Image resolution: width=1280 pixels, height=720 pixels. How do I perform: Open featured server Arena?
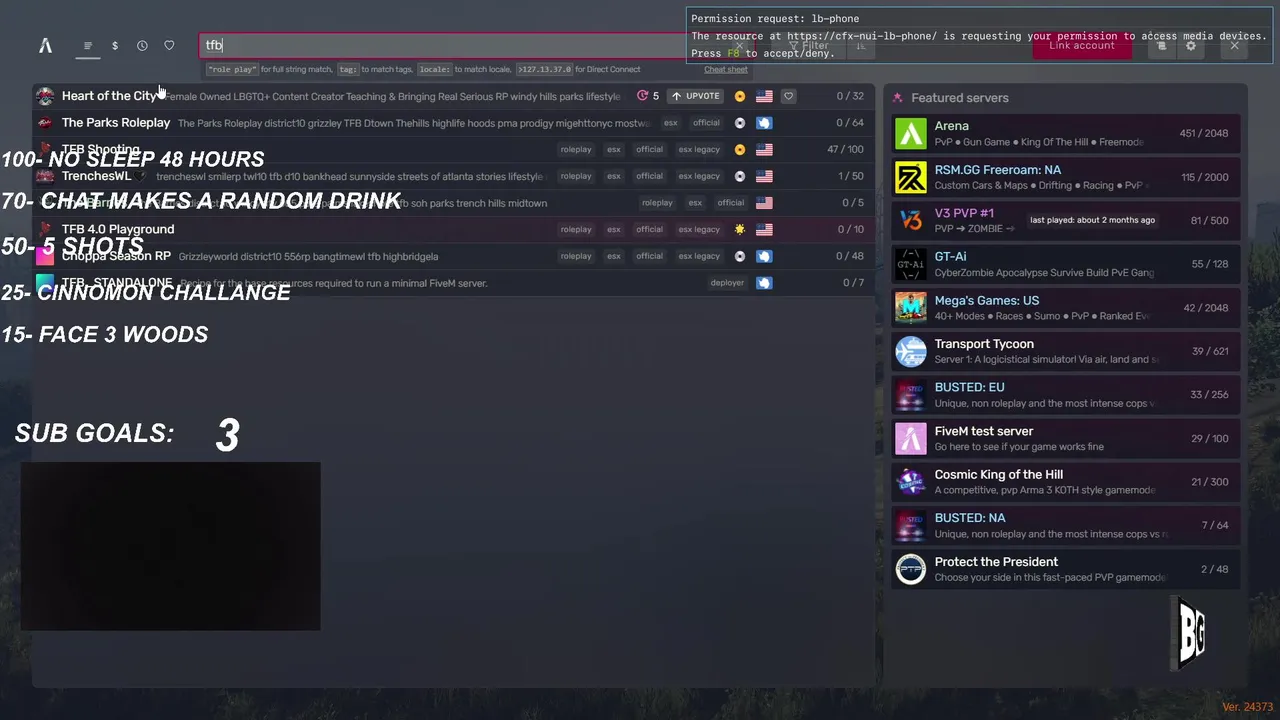pos(1066,134)
